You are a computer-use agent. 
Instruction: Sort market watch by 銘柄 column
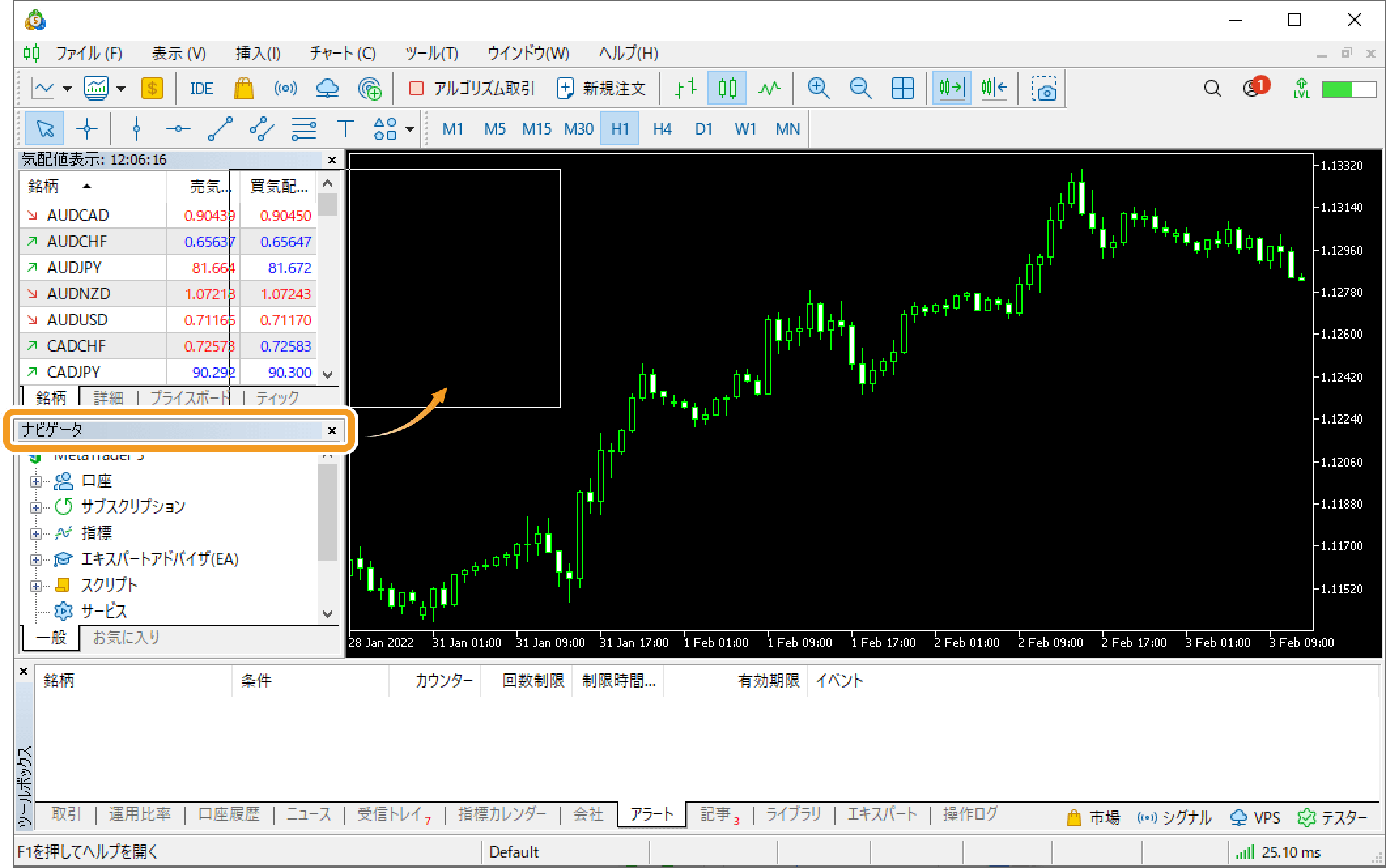(x=93, y=186)
